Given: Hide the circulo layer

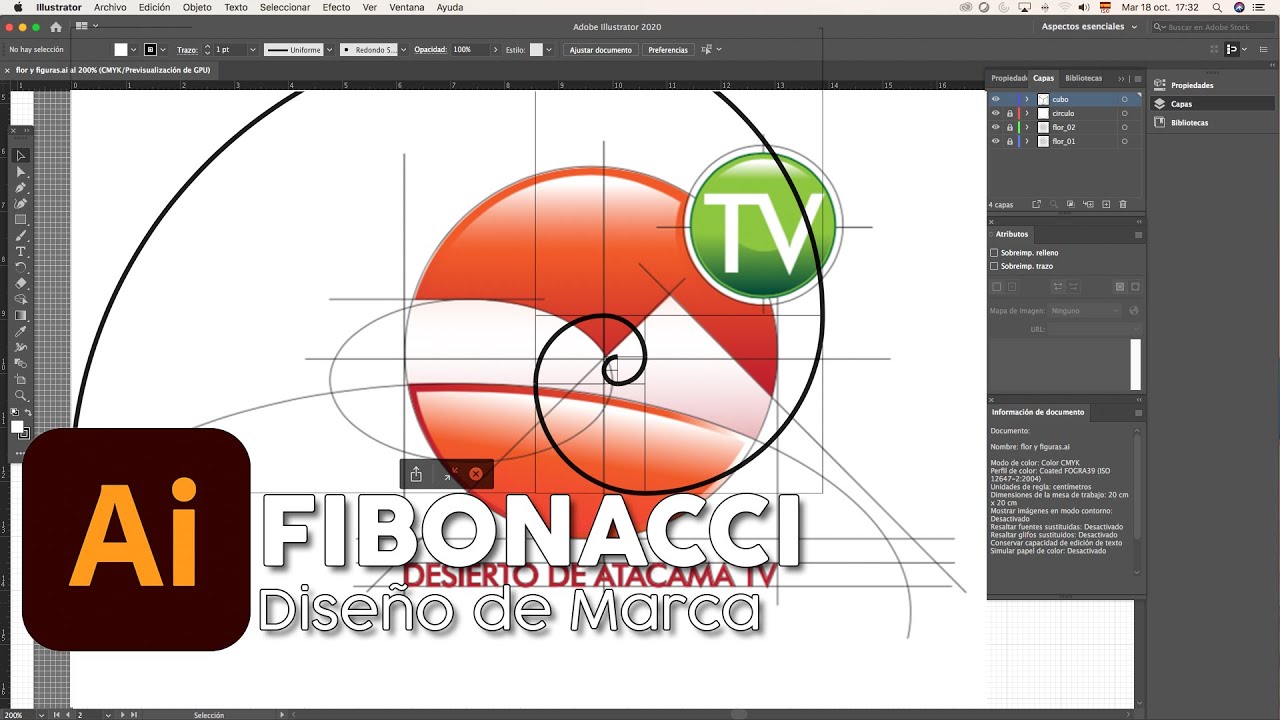Looking at the screenshot, I should coord(995,113).
